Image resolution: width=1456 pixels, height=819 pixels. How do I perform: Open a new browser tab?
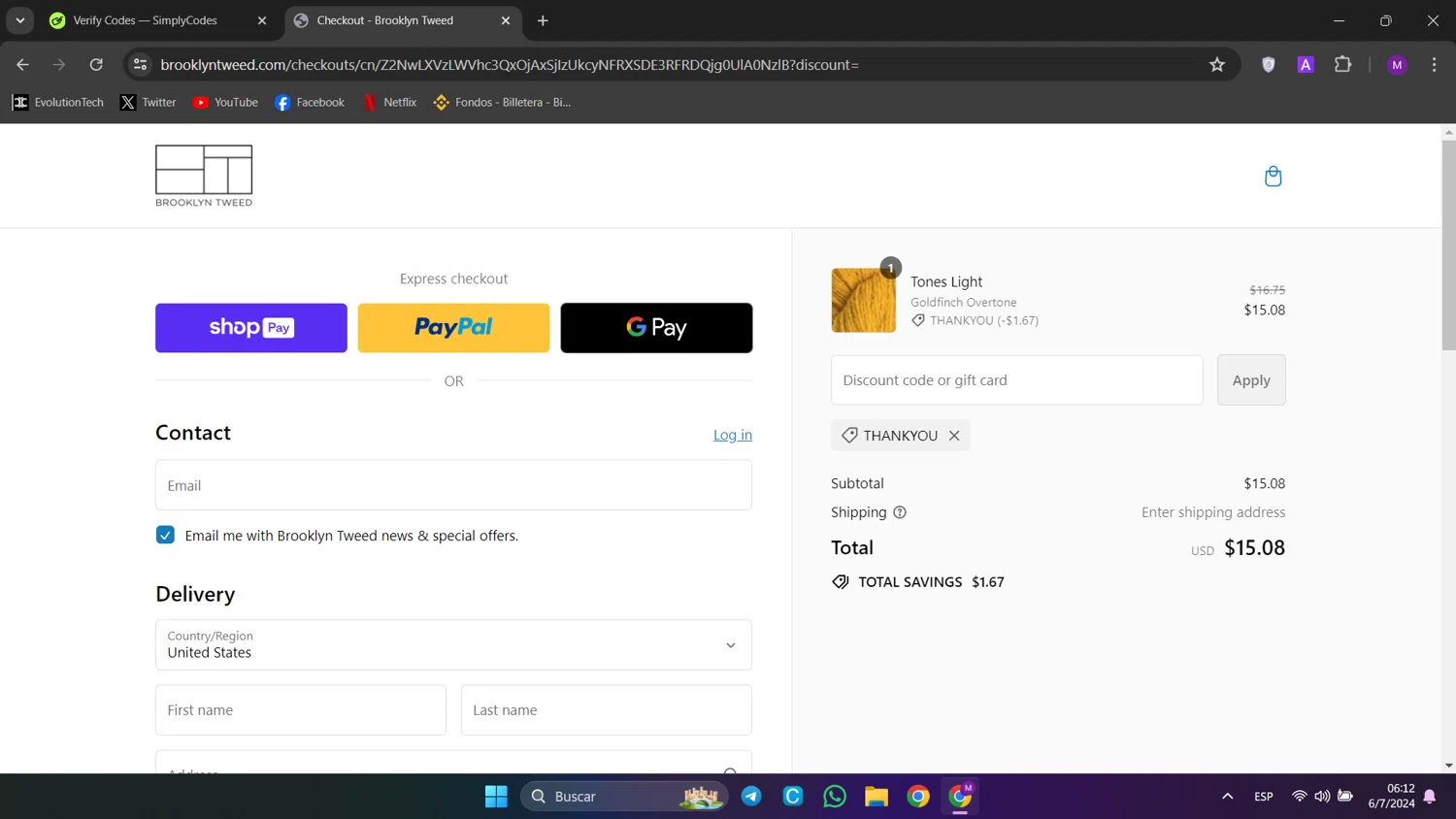543,20
